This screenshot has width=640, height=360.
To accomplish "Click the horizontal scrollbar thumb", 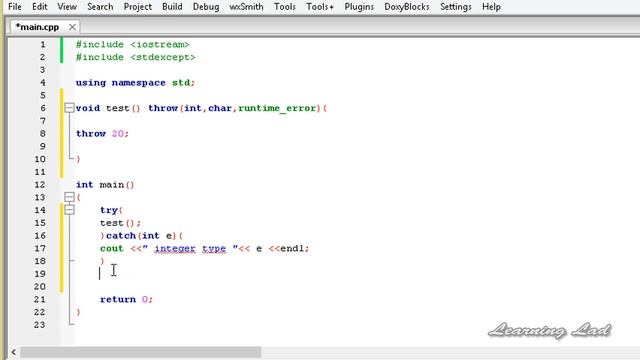I will coord(141,352).
